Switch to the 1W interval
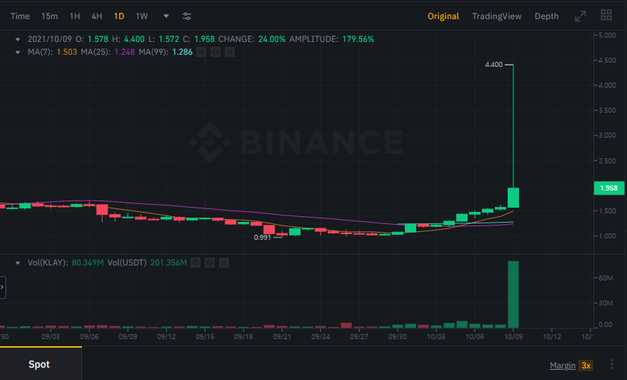The image size is (627, 380). pos(142,16)
